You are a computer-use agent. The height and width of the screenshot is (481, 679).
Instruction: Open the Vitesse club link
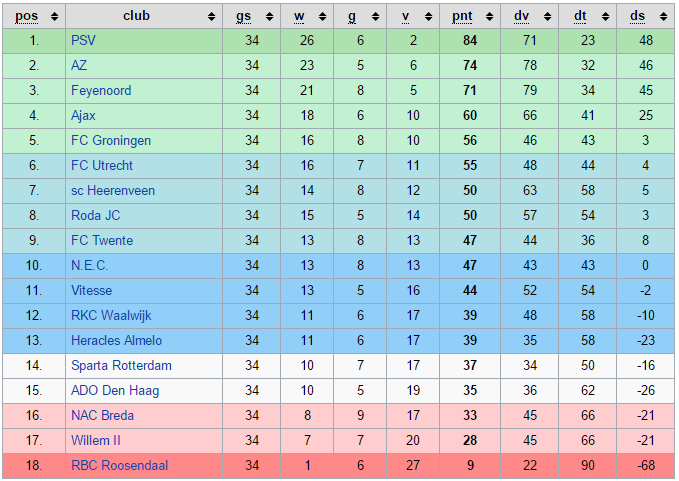coord(91,291)
